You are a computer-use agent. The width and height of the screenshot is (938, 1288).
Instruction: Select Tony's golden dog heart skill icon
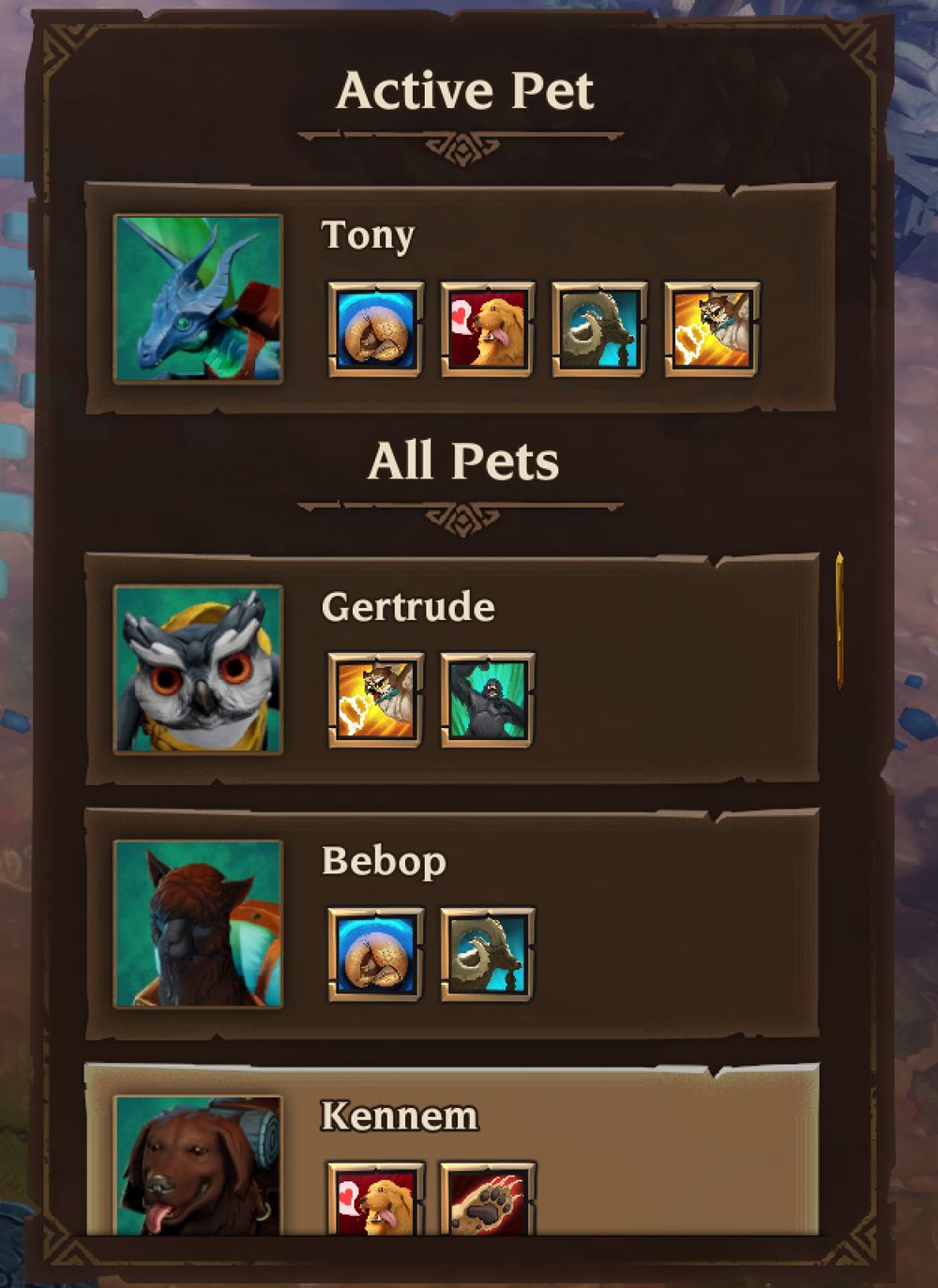click(x=488, y=329)
